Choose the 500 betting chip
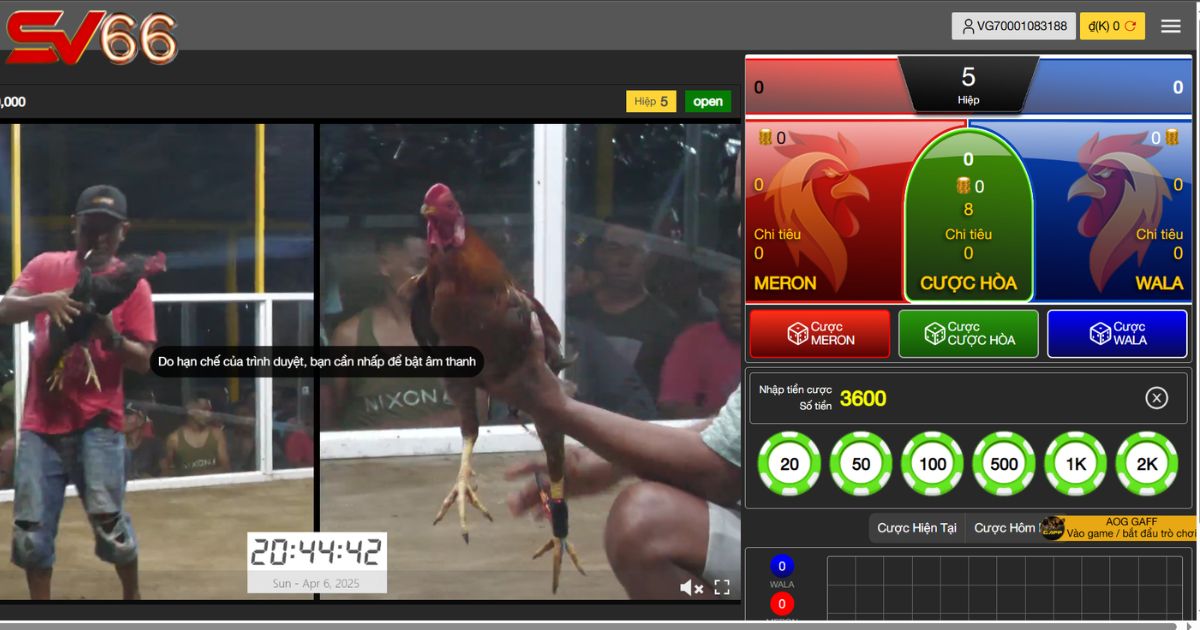The width and height of the screenshot is (1200, 630). coord(1004,464)
